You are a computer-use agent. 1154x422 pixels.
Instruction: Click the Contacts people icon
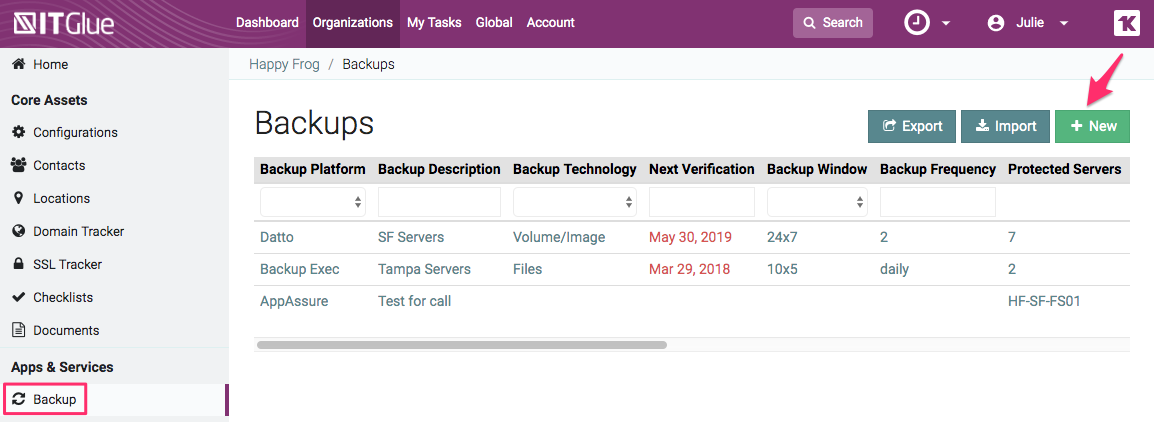tap(18, 165)
